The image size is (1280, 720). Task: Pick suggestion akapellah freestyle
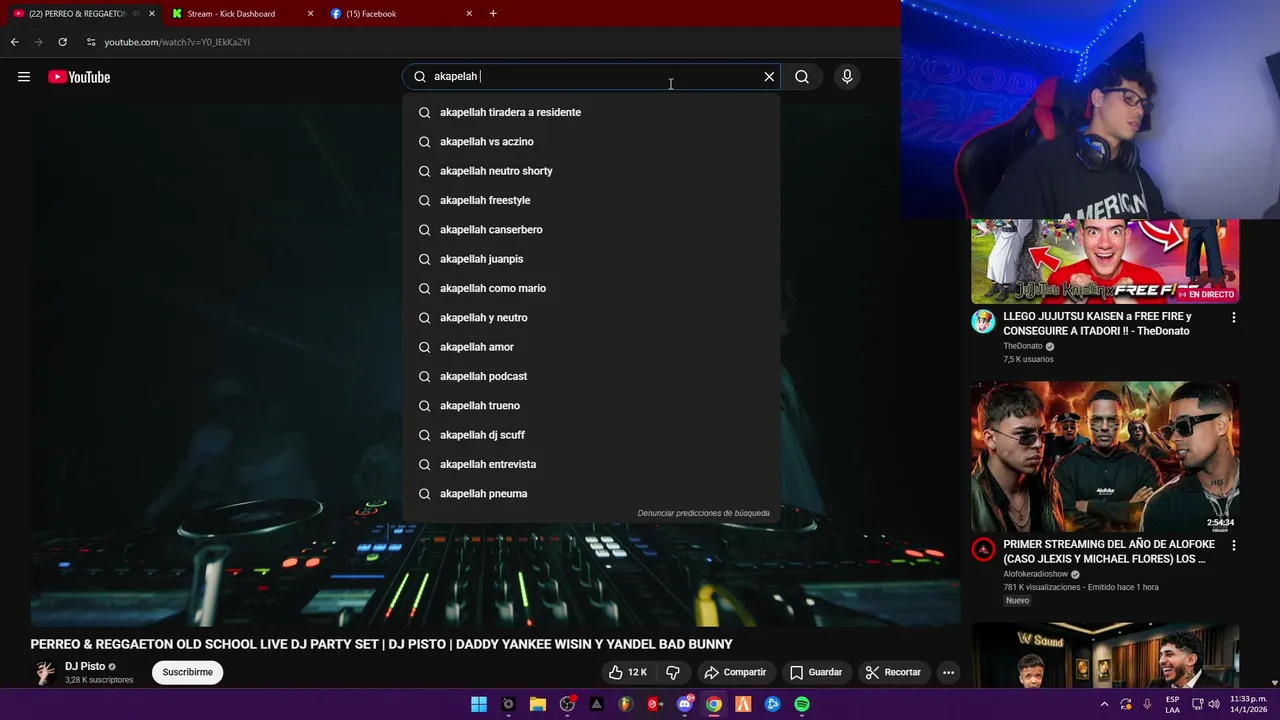591,200
